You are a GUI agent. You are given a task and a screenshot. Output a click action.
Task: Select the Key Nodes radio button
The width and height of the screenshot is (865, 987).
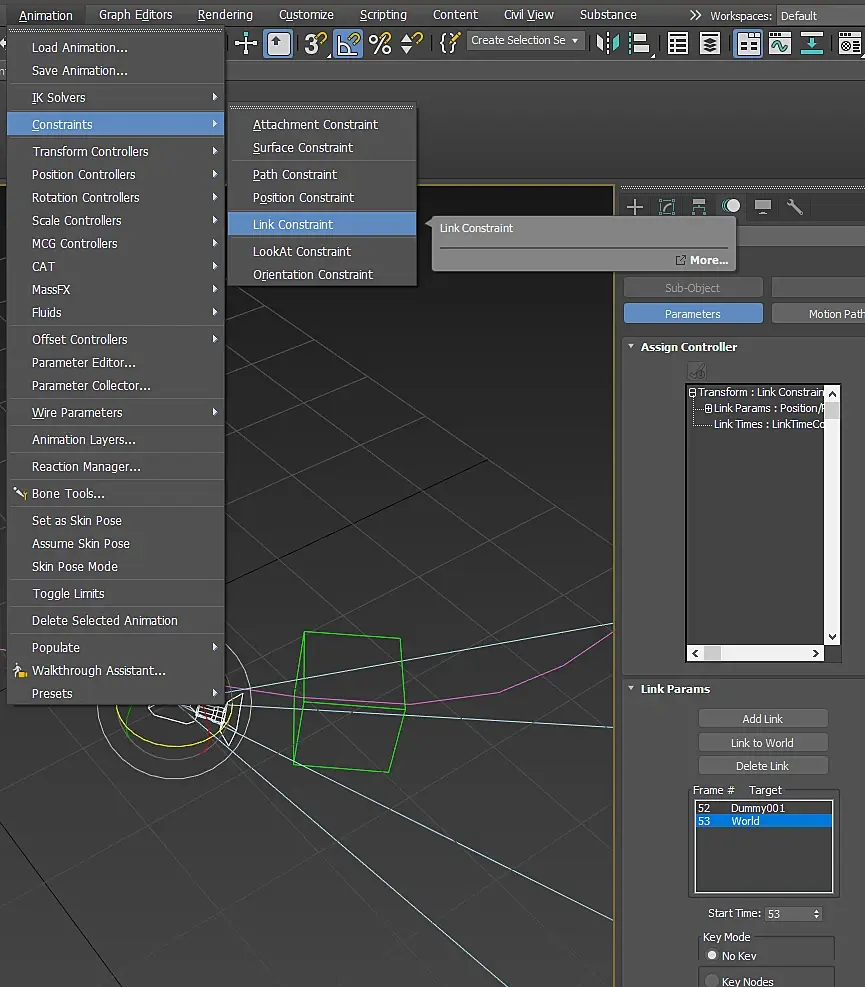point(712,982)
